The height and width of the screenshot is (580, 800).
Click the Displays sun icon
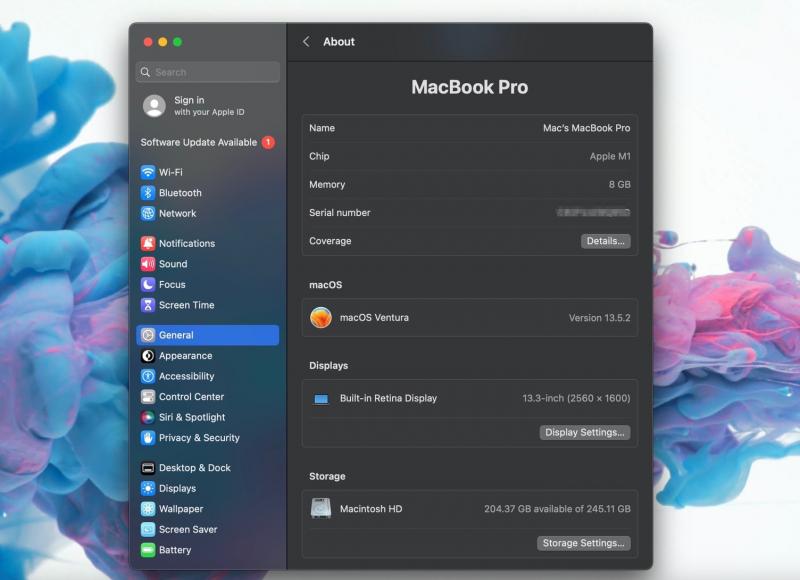pos(148,488)
